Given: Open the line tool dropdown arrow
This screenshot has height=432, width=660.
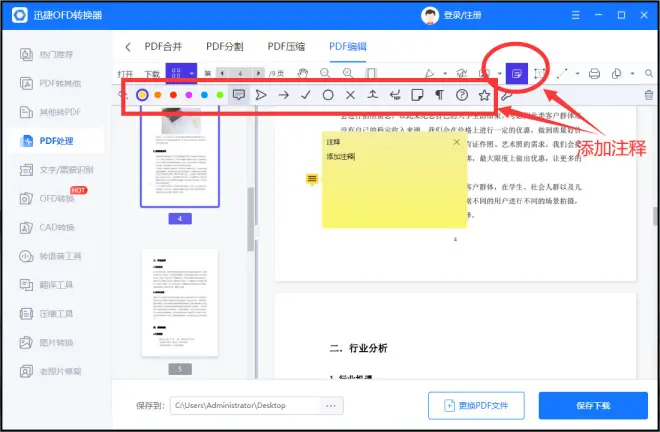Looking at the screenshot, I should point(578,74).
